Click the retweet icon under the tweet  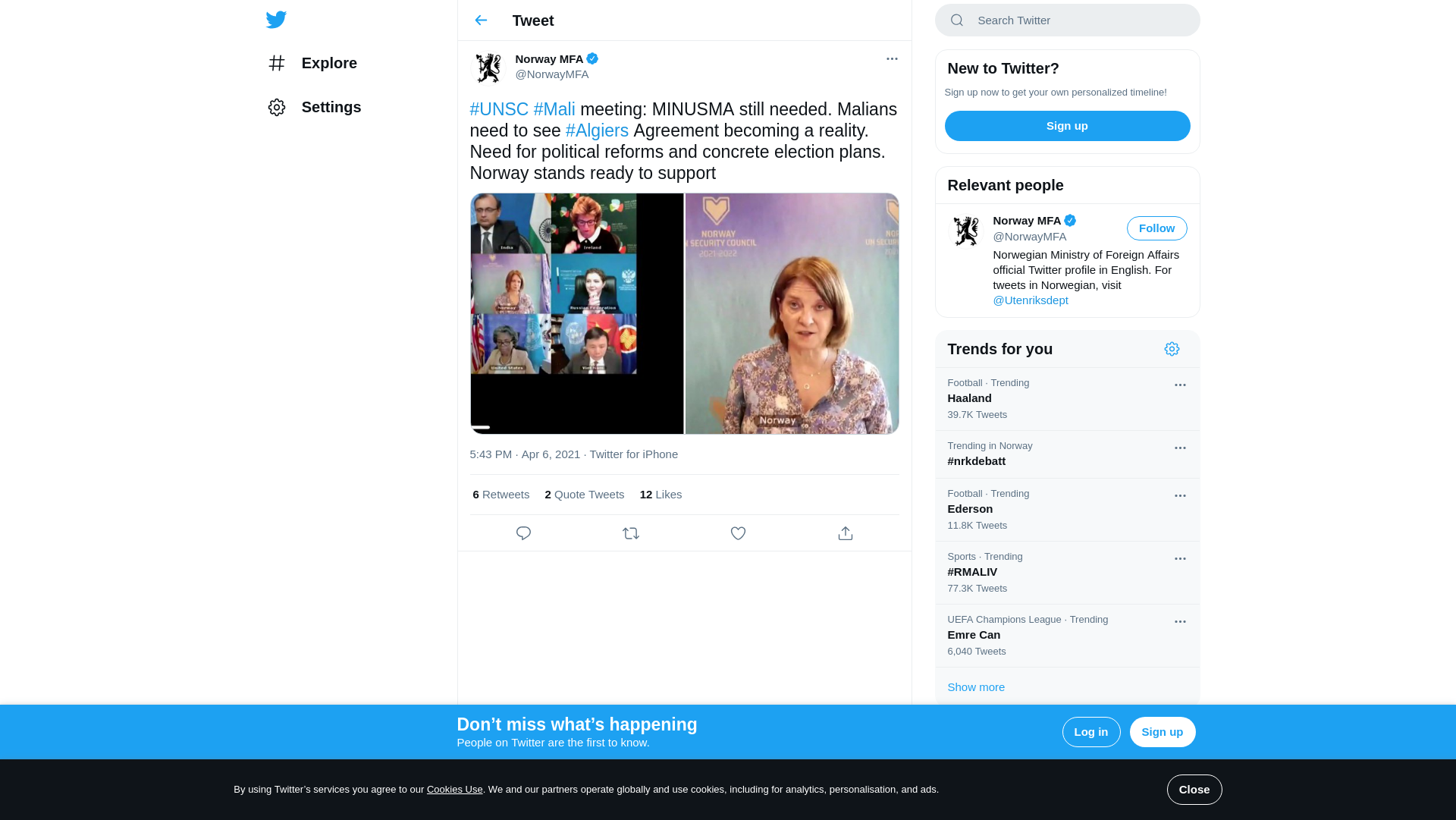click(x=631, y=533)
